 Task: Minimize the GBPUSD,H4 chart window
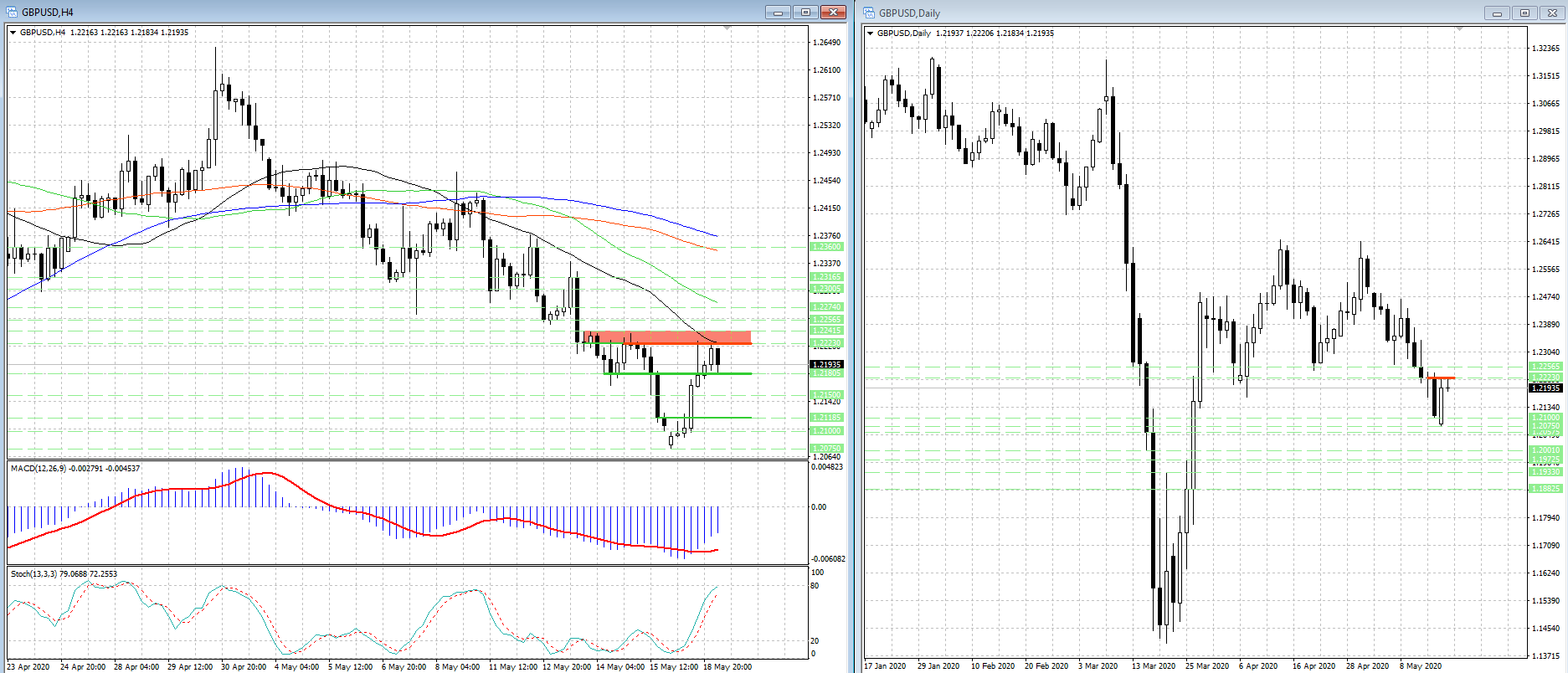click(778, 13)
